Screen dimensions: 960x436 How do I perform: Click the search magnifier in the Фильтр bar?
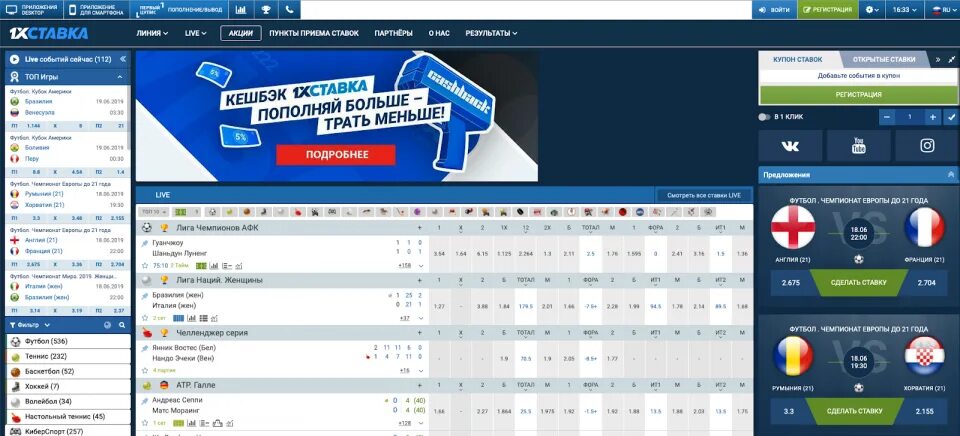pyautogui.click(x=122, y=325)
